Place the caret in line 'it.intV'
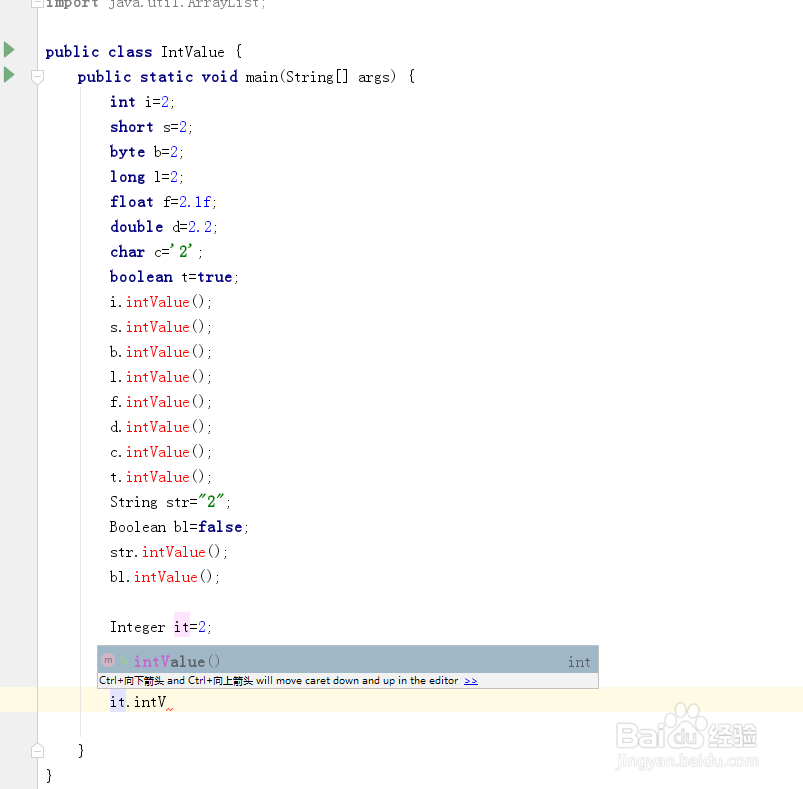The image size is (803, 789). coord(138,702)
